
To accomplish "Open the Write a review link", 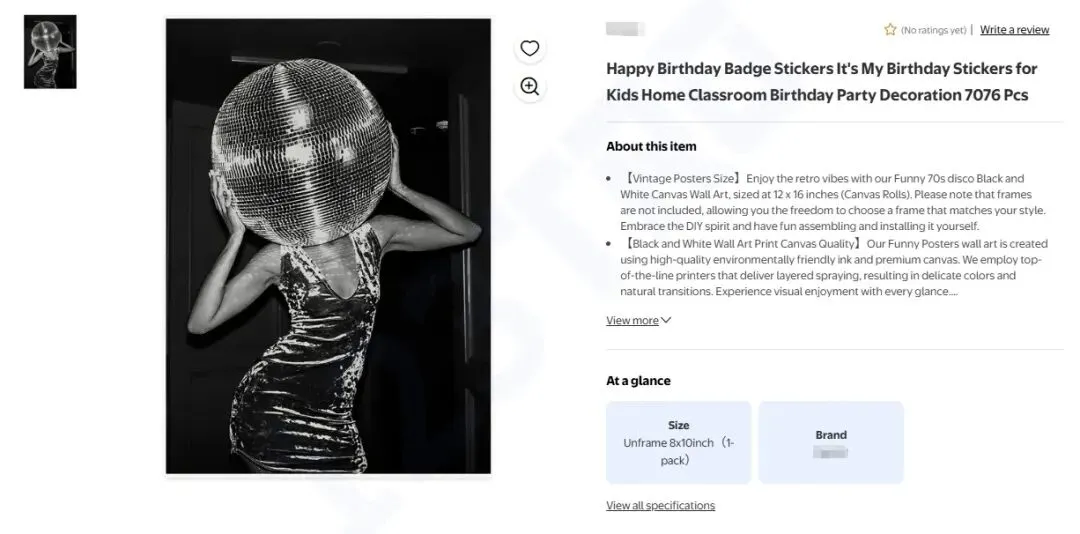I will 1014,30.
